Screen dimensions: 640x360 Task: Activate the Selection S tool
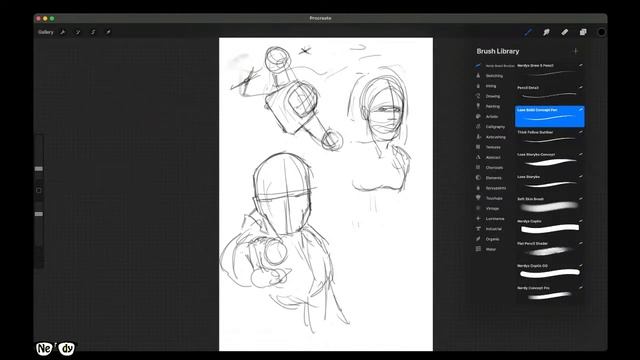click(x=93, y=32)
